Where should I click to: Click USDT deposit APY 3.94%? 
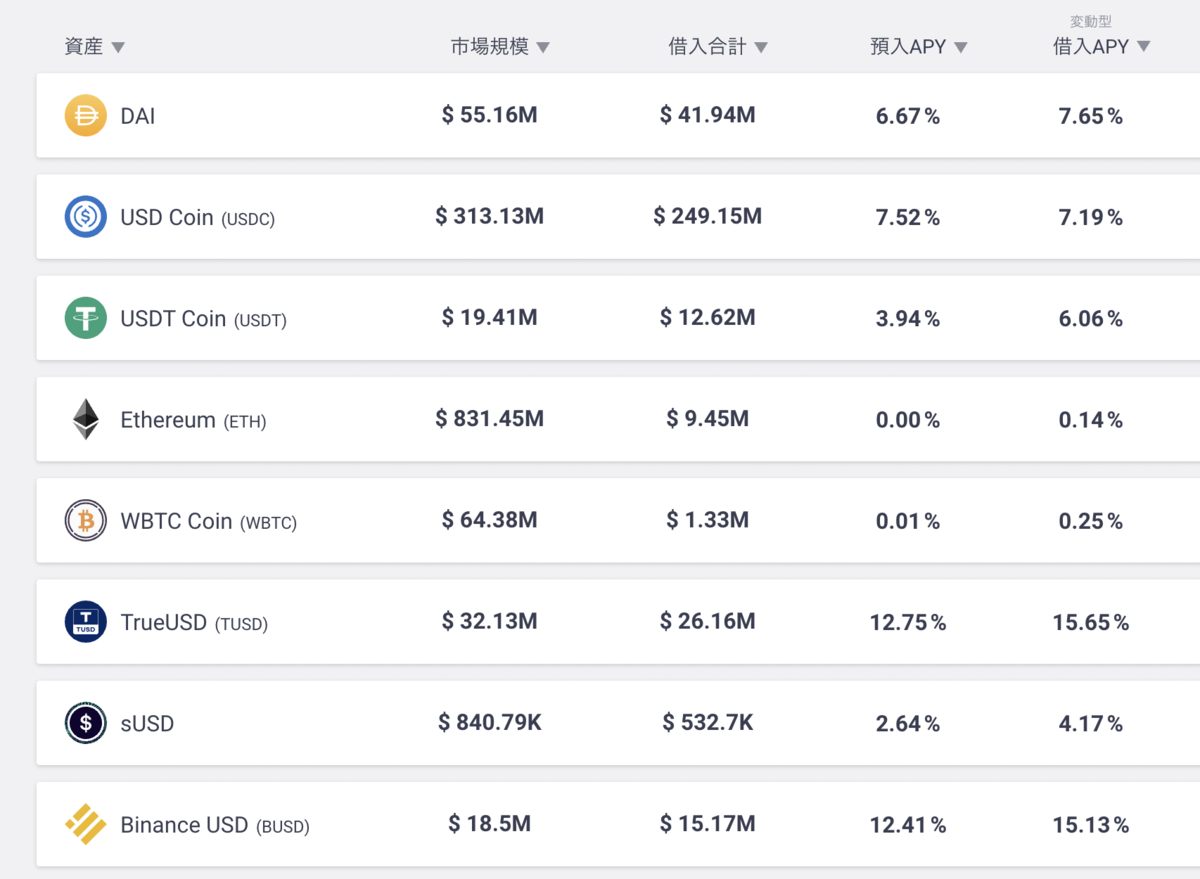click(x=908, y=319)
